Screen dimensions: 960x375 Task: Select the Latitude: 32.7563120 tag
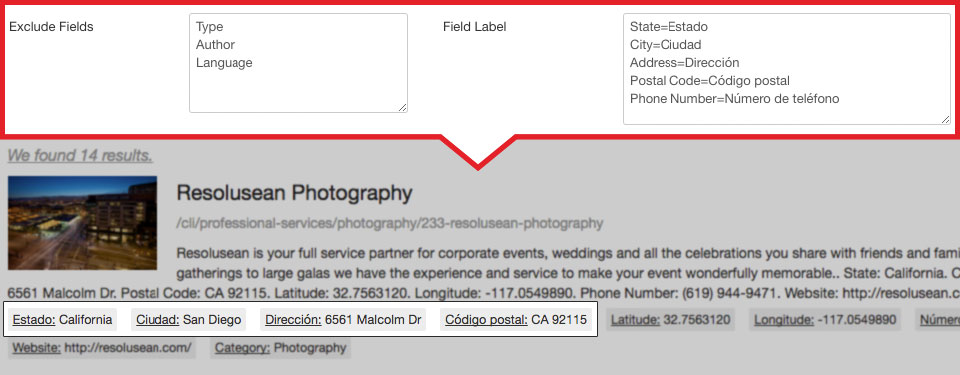(670, 319)
